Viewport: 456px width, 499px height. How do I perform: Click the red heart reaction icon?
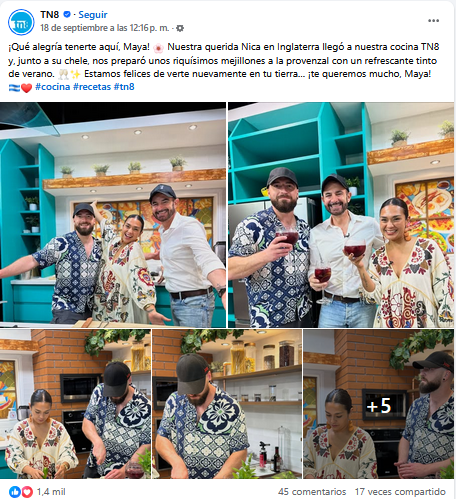click(x=27, y=492)
